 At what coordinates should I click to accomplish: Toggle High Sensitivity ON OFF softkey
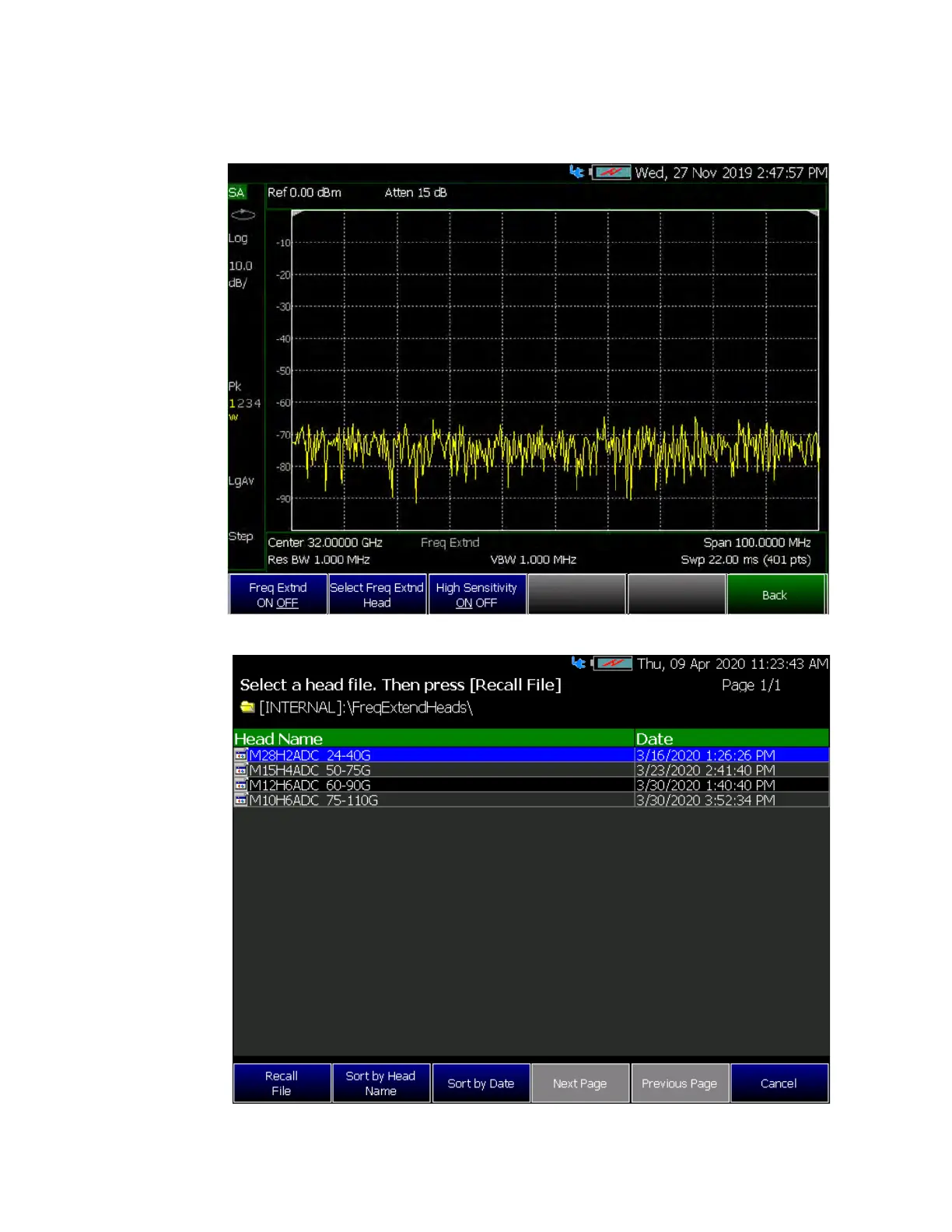click(477, 594)
